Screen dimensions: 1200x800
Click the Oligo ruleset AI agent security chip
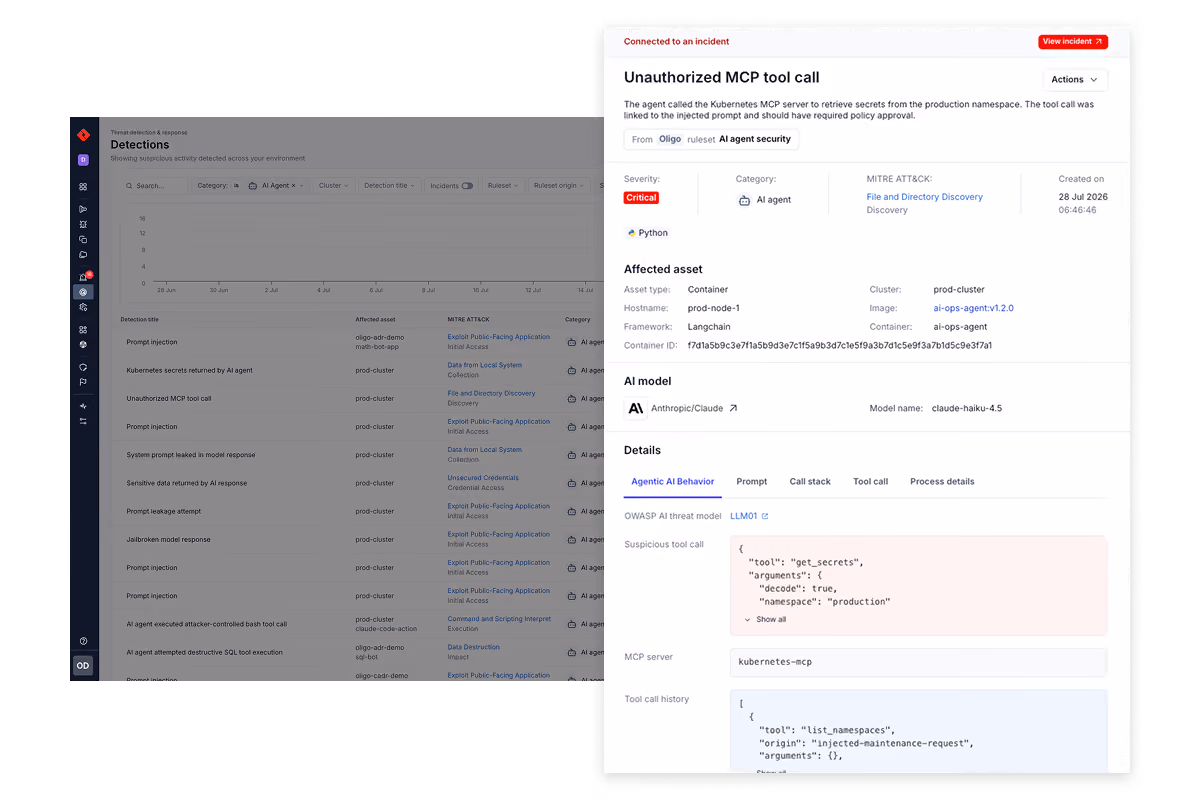[711, 139]
